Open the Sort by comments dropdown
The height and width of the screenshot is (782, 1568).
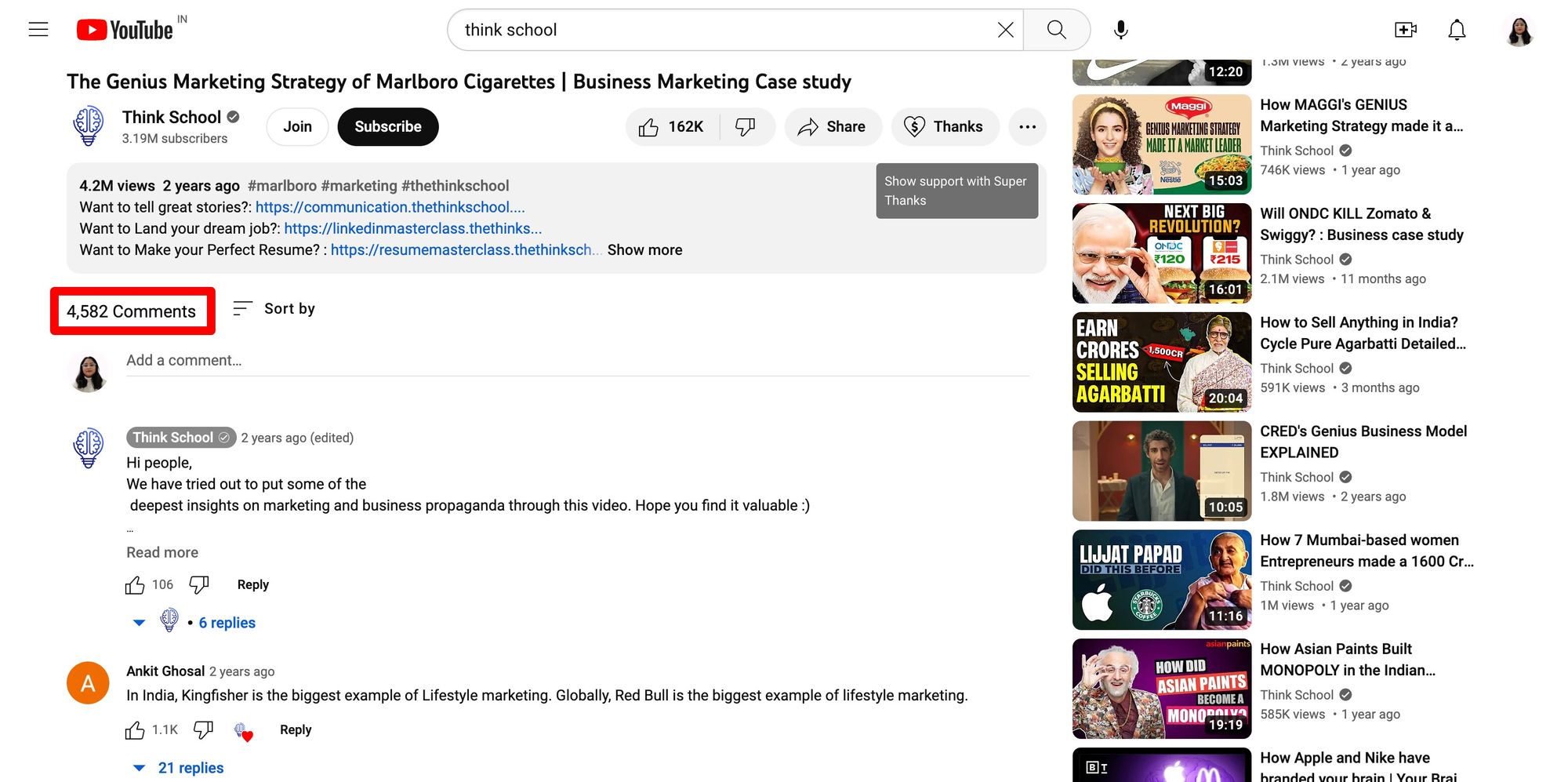[274, 309]
